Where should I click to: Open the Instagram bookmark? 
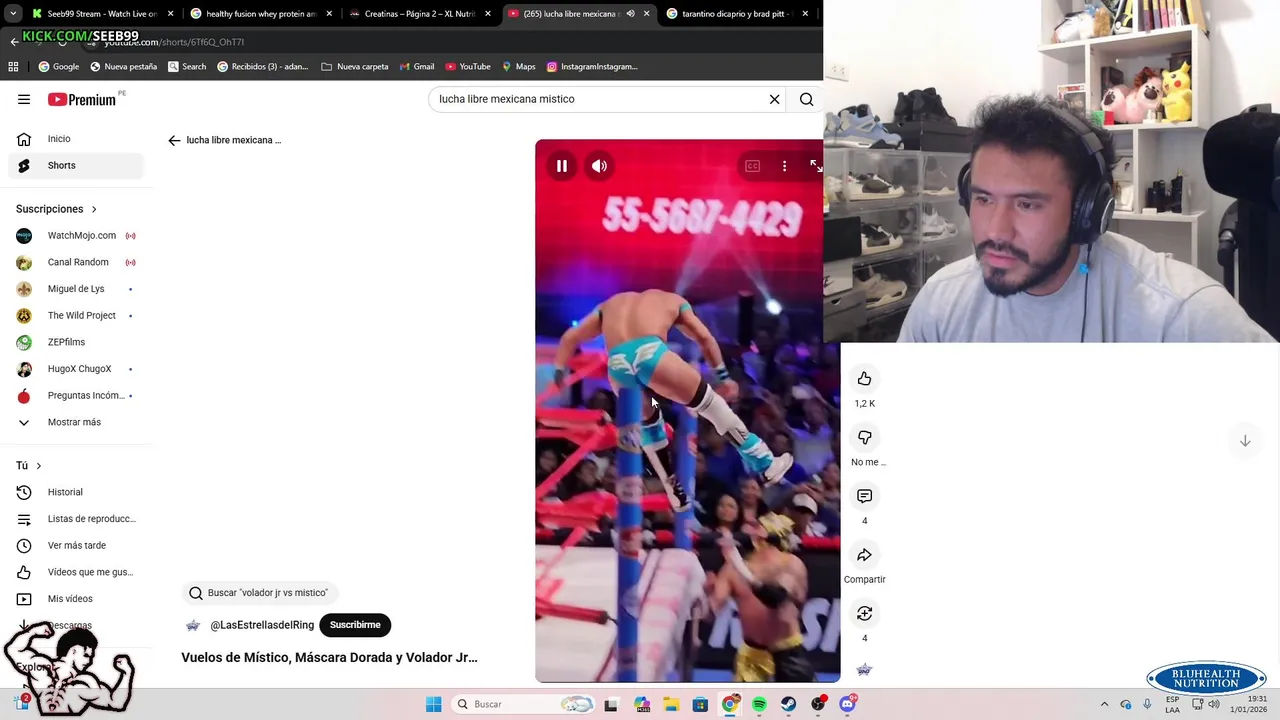coord(592,67)
